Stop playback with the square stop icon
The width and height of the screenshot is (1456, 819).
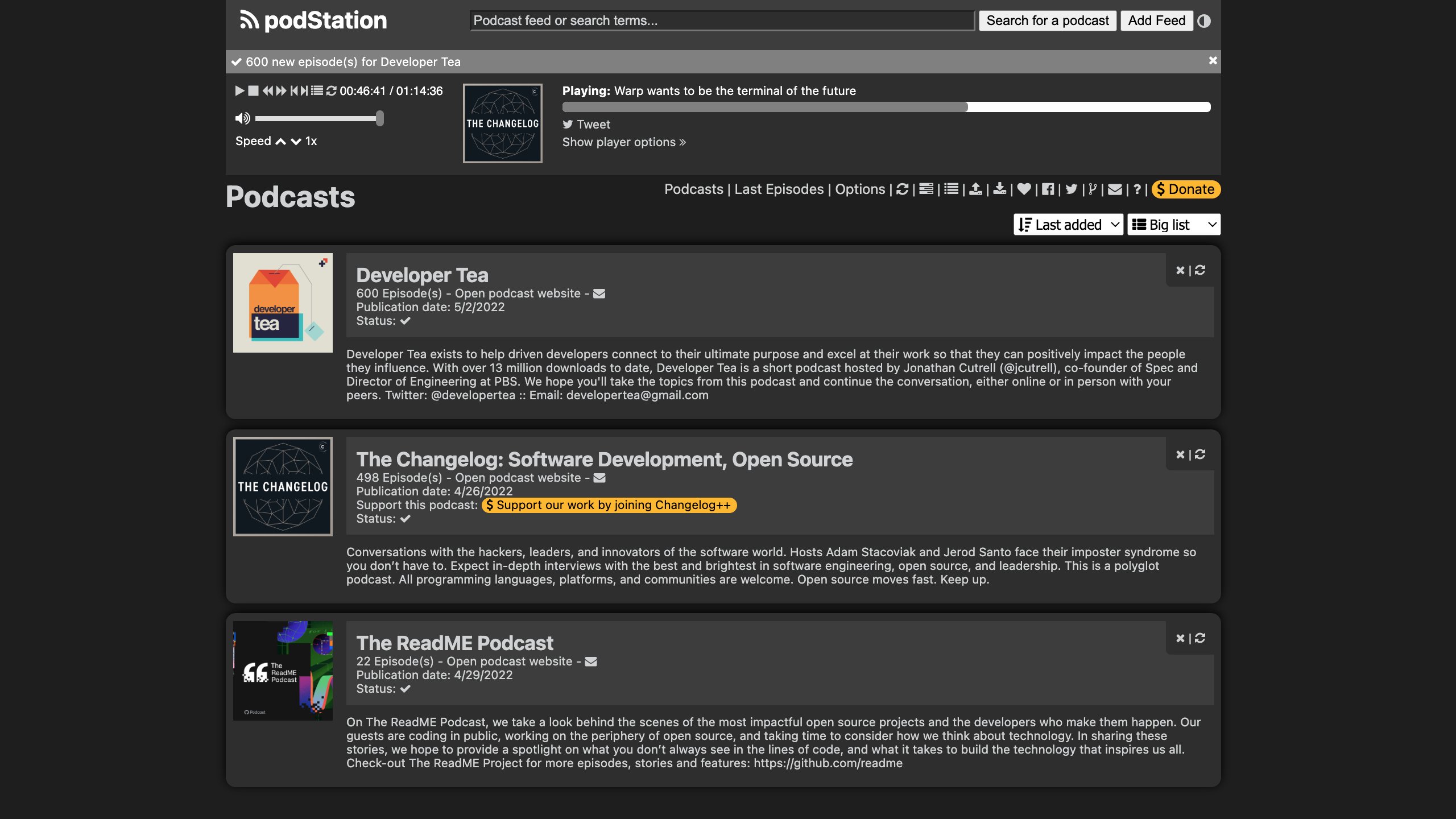253,91
